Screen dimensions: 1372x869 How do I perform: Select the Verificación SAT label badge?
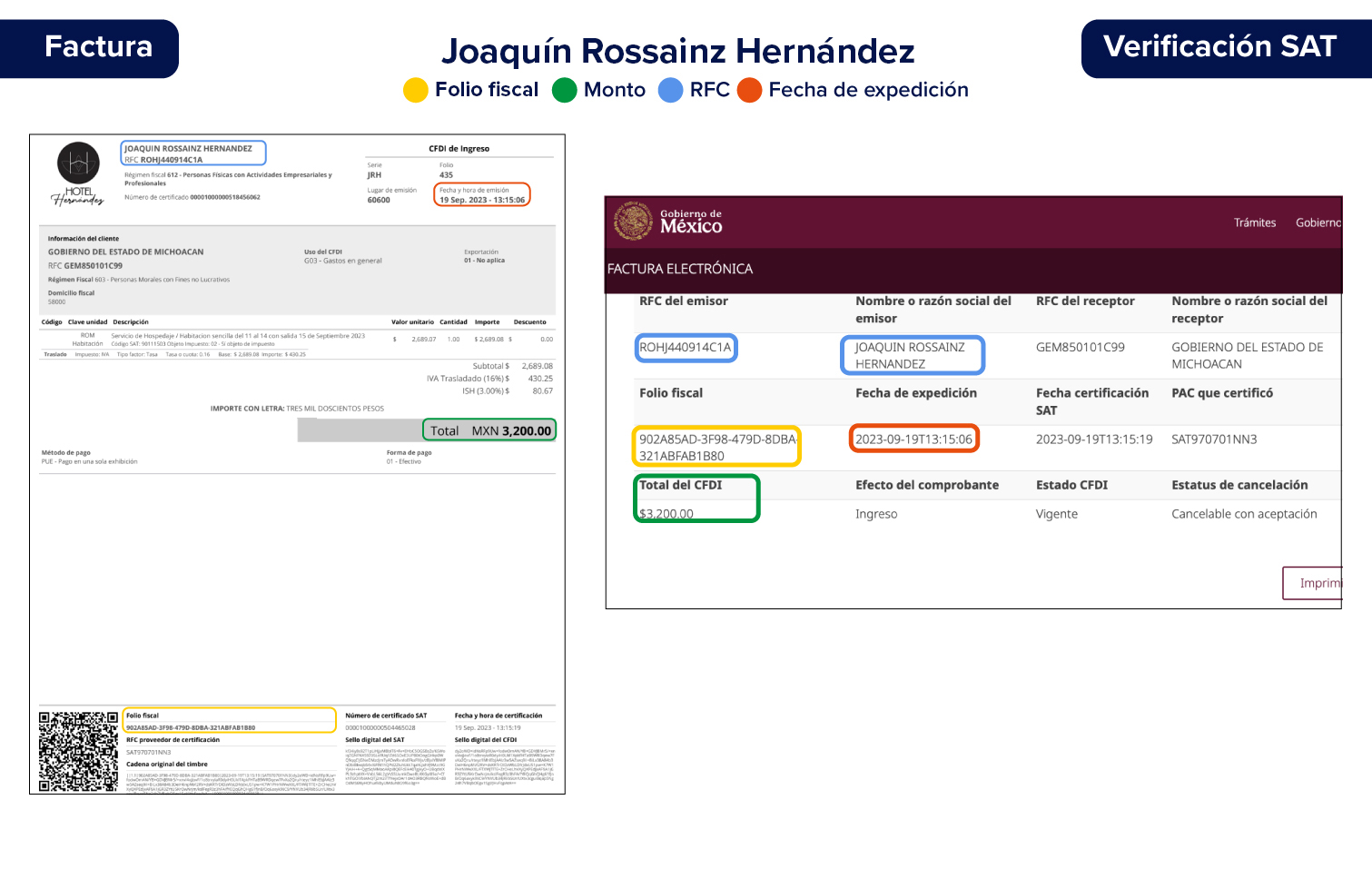pyautogui.click(x=1227, y=48)
